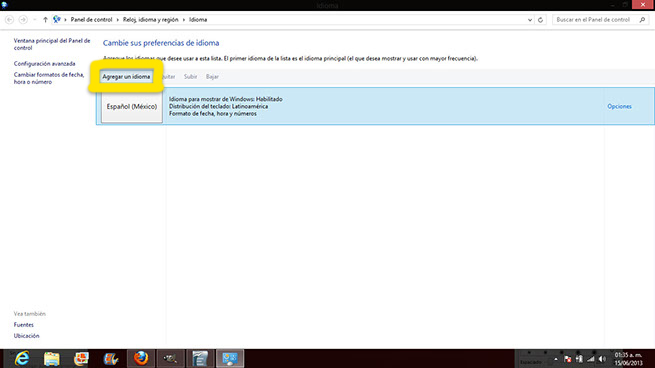
Task: Open the taskbar app next to File Explorer
Action: click(x=81, y=359)
